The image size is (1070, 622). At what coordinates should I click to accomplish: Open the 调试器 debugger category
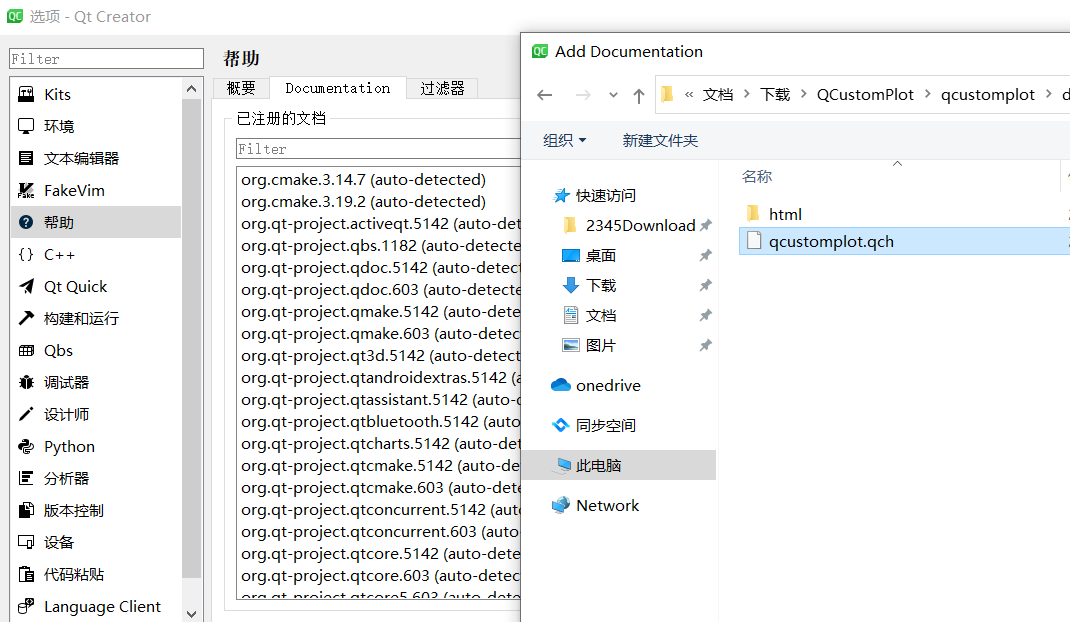pyautogui.click(x=96, y=383)
